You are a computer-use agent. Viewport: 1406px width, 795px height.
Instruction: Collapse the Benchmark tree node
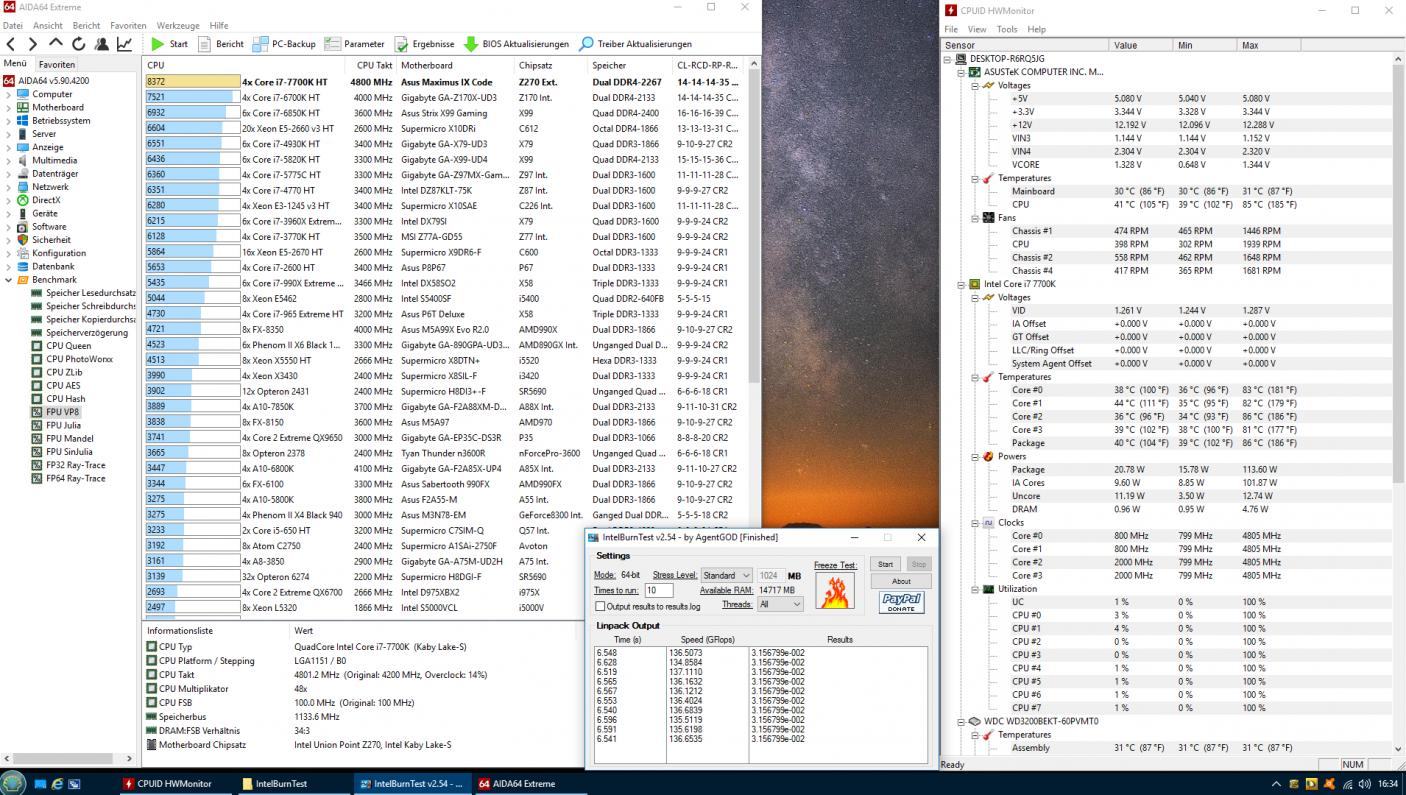pos(9,280)
